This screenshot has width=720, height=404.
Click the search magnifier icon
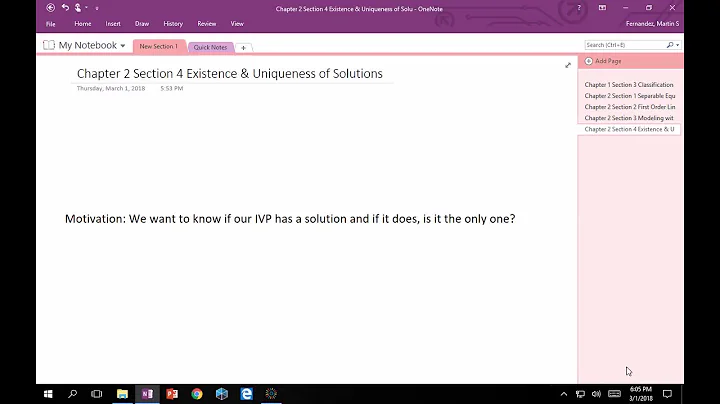[x=670, y=45]
